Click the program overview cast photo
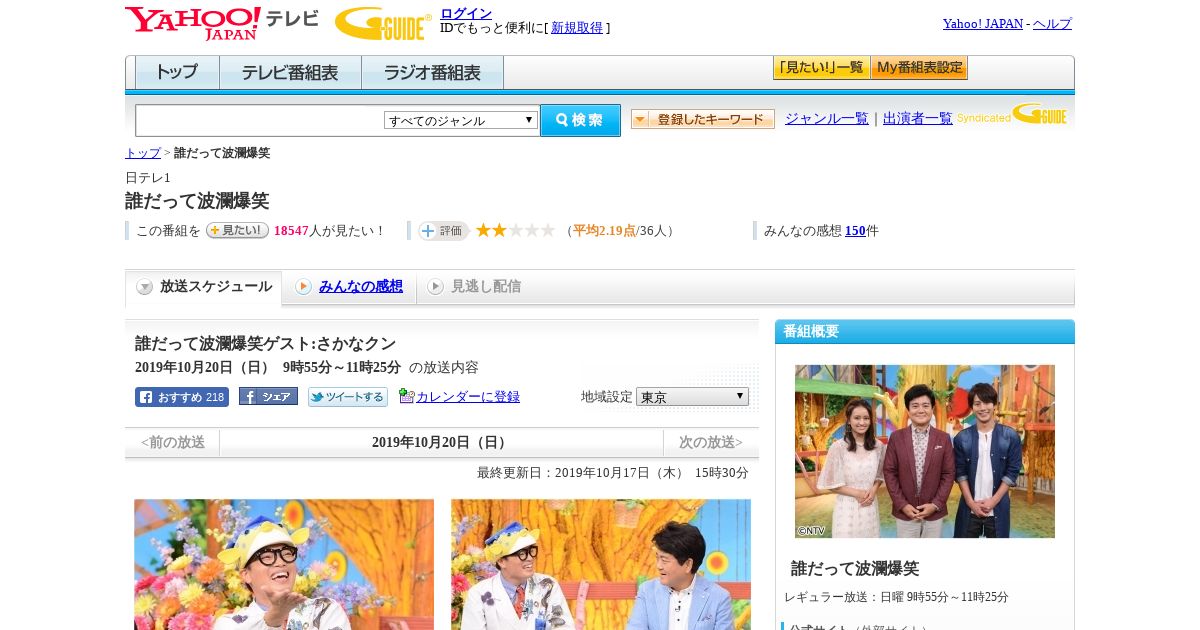This screenshot has height=630, width=1200. point(925,451)
